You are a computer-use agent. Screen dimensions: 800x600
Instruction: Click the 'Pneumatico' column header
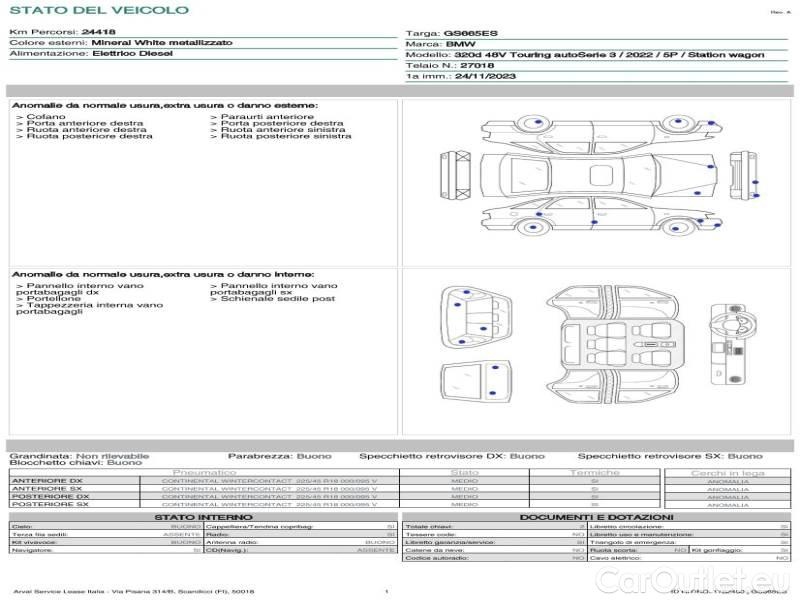[205, 472]
